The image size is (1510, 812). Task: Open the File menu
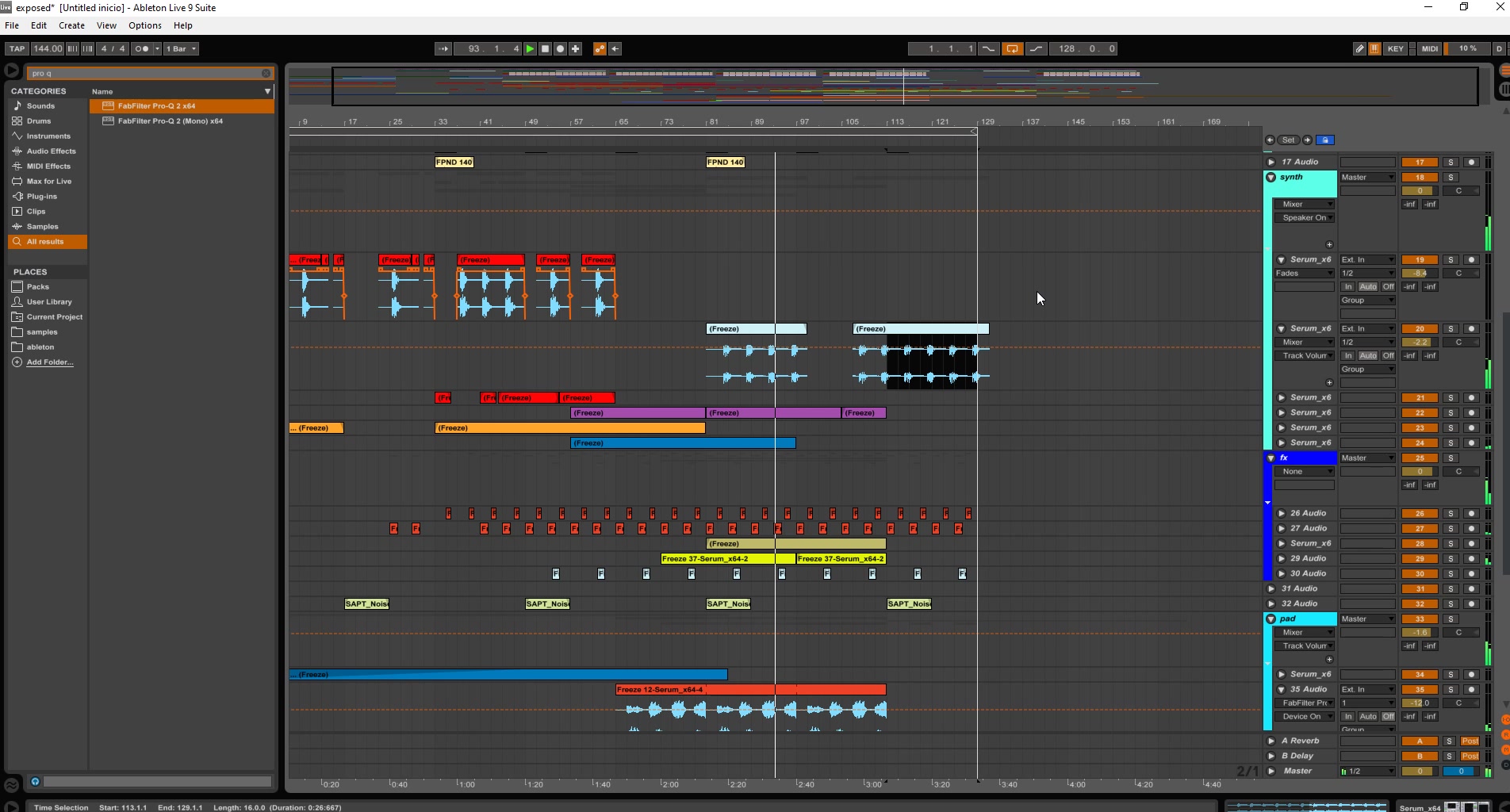[12, 25]
